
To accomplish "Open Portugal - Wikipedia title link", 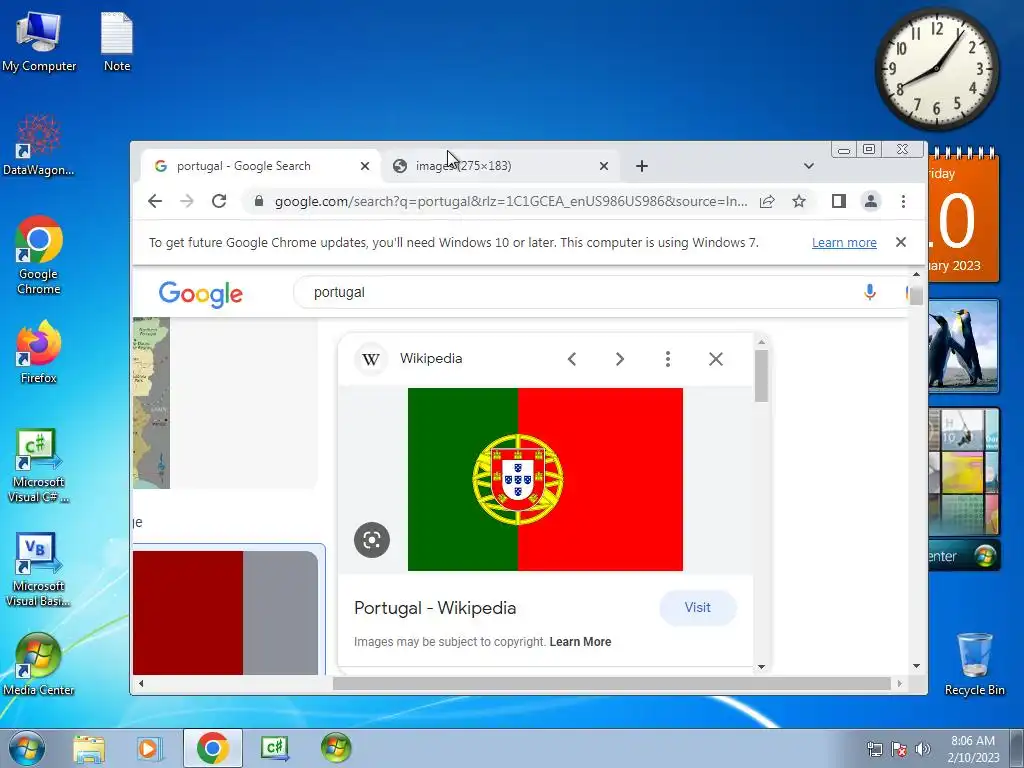I will [435, 608].
